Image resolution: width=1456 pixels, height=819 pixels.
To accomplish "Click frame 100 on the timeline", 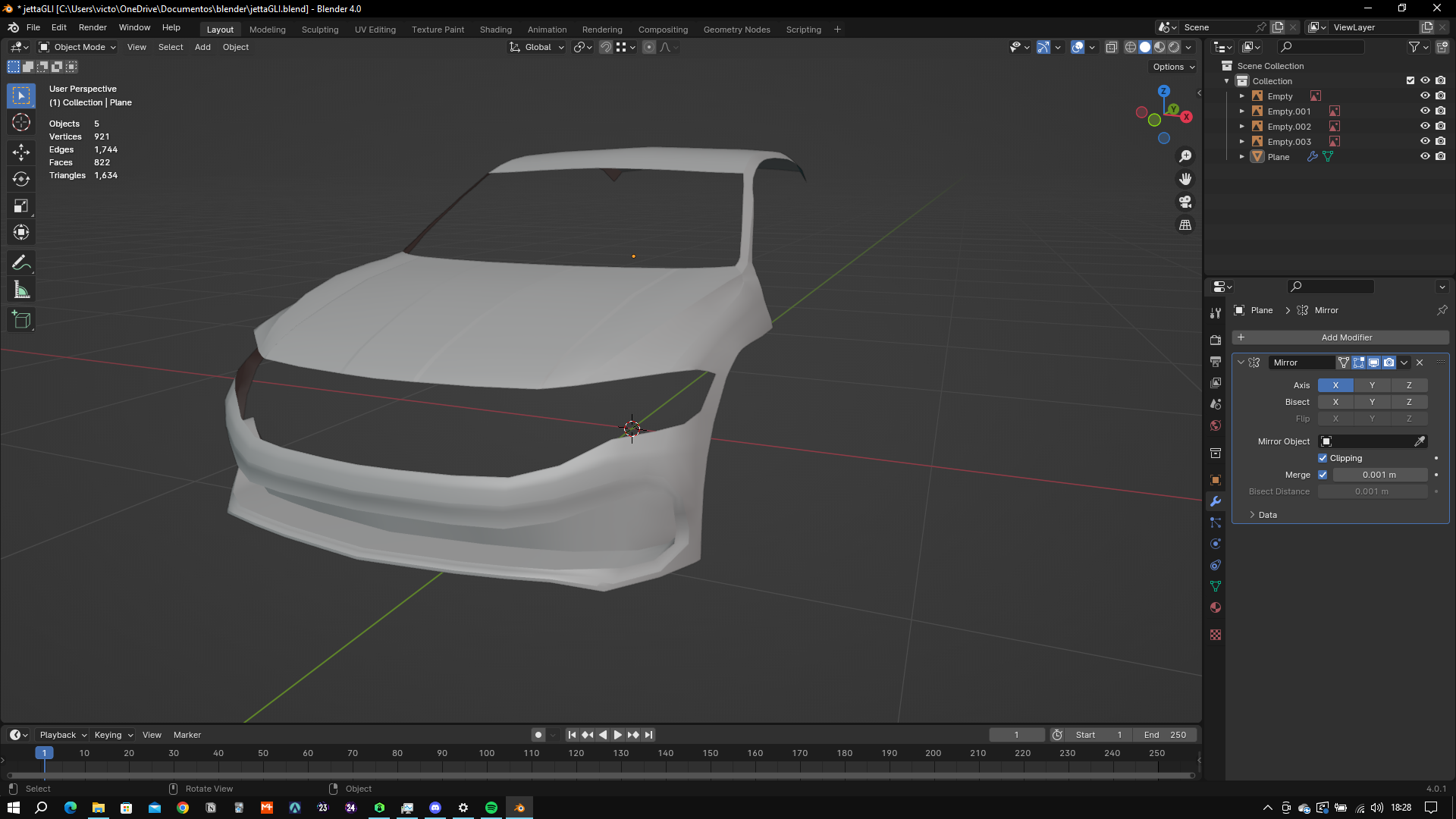I will point(487,754).
